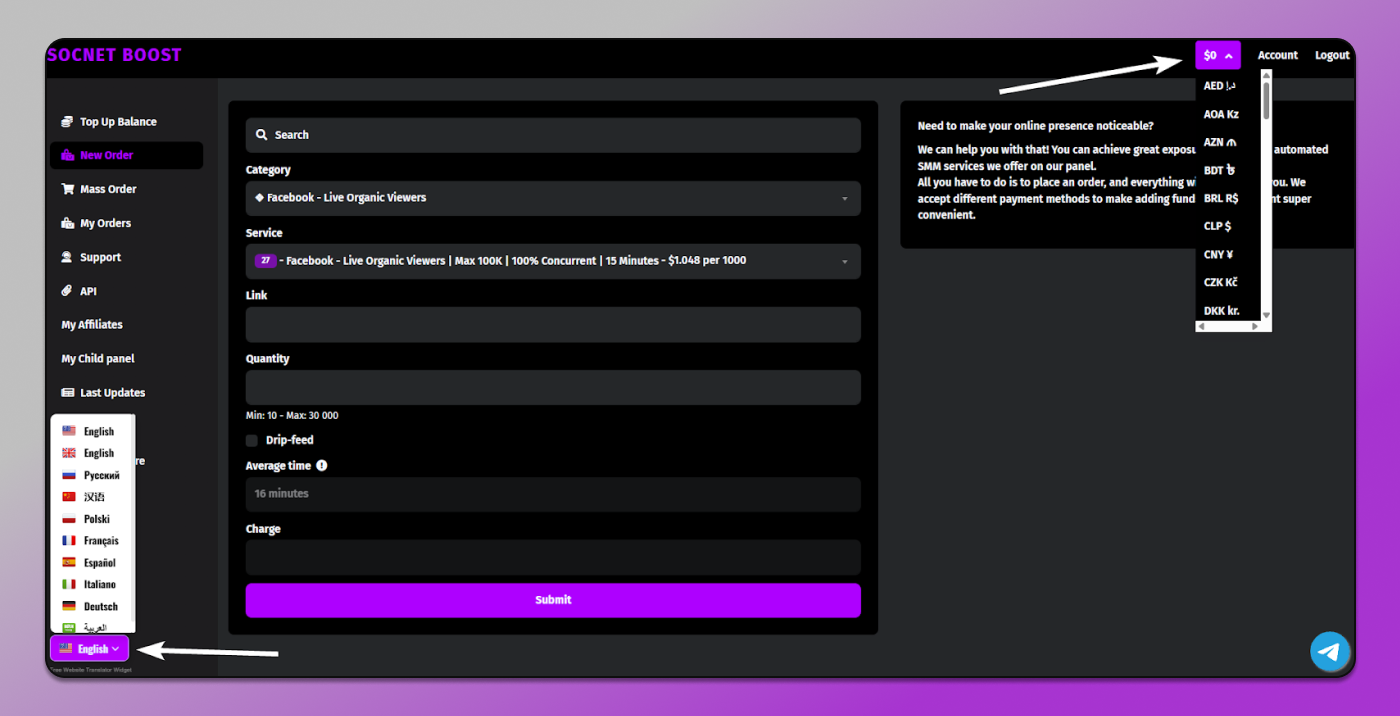Click the 'Min: 10 - Max: 30 000' text

pyautogui.click(x=292, y=416)
